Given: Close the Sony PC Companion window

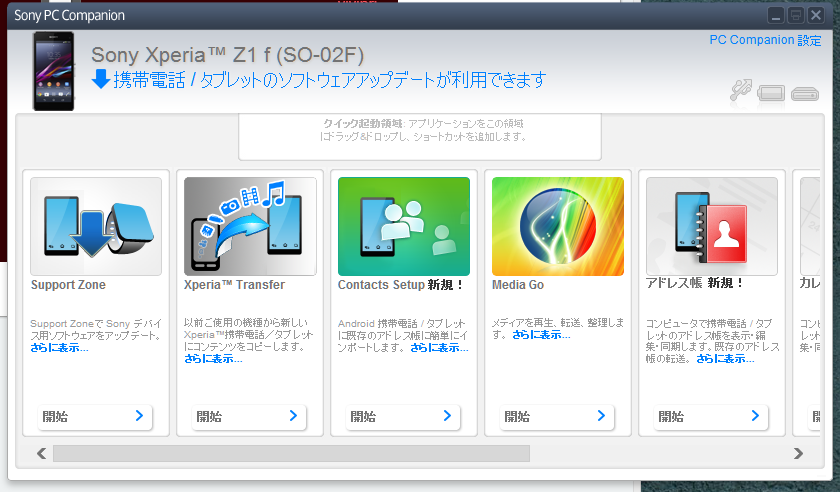Looking at the screenshot, I should (816, 15).
